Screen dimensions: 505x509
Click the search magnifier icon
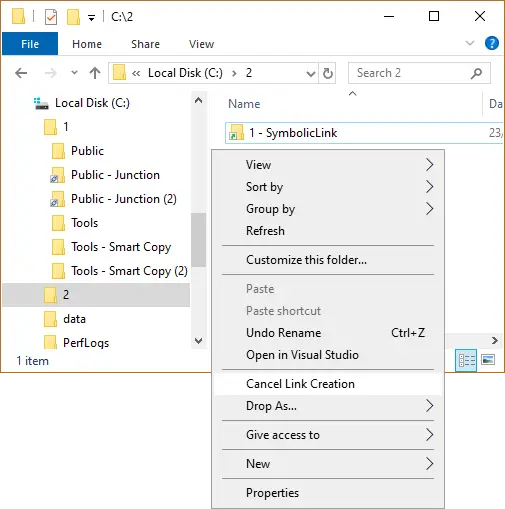coord(476,73)
